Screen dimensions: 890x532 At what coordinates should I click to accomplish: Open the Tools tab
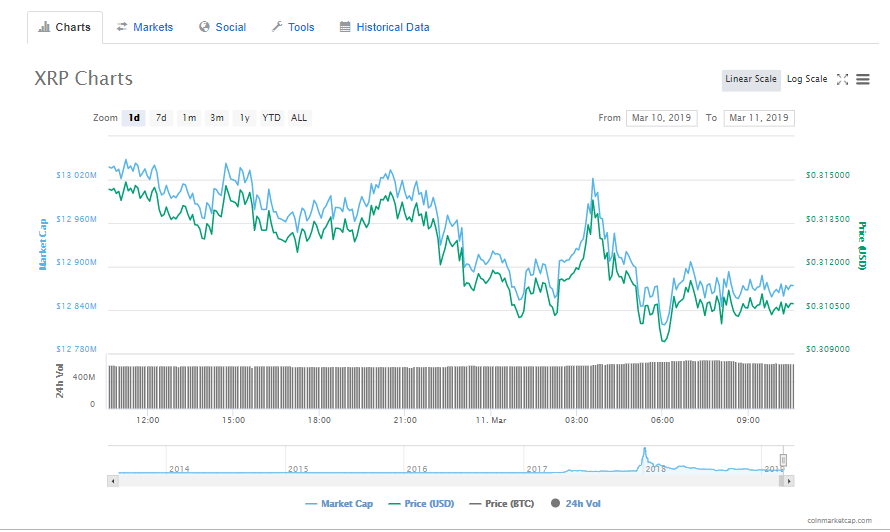[x=293, y=27]
